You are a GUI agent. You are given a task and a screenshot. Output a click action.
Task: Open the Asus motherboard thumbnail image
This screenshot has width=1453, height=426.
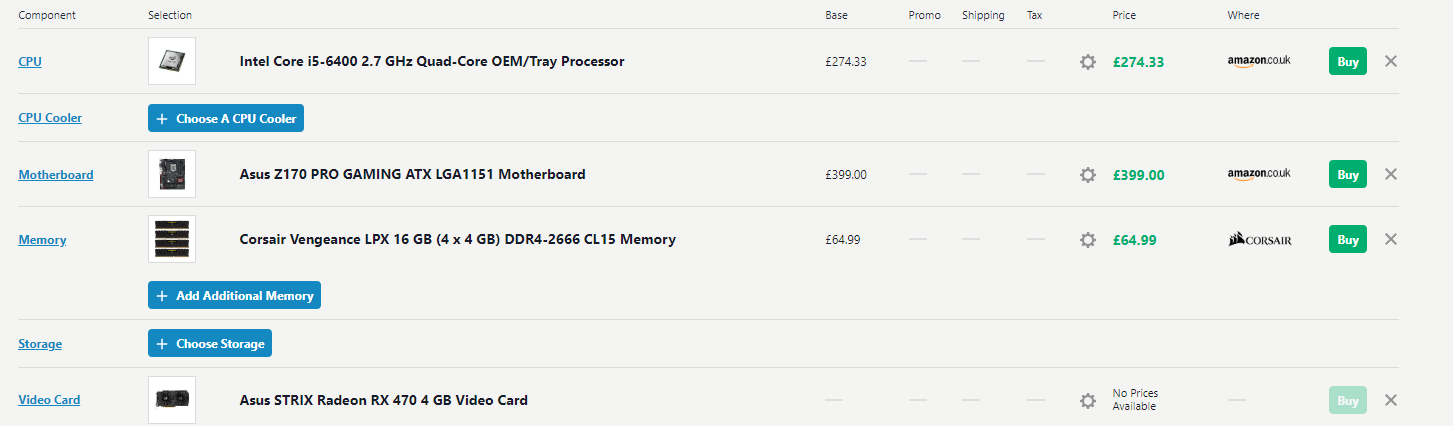click(172, 175)
